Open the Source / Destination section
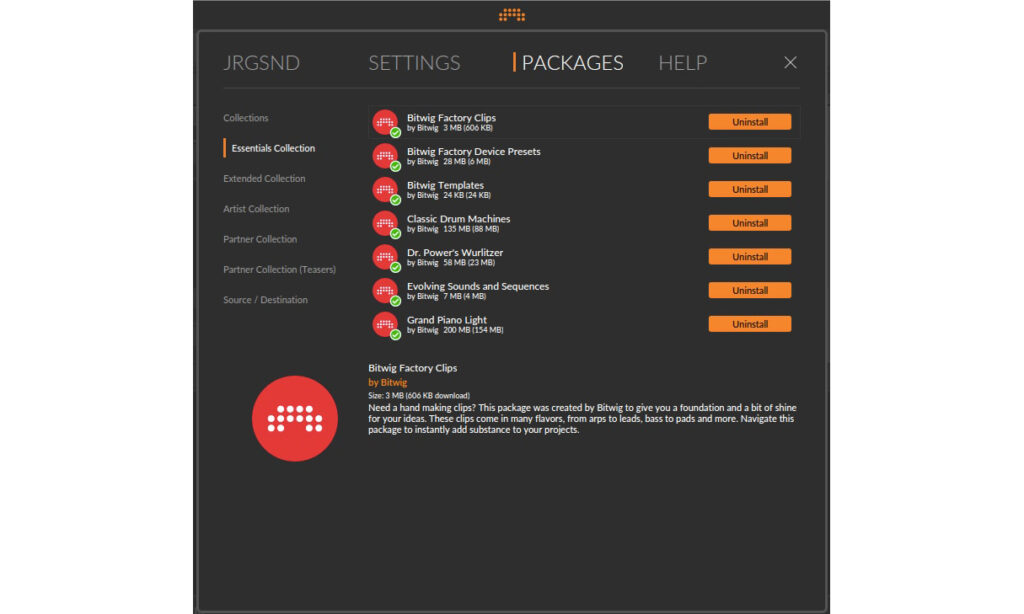This screenshot has height=614, width=1024. point(265,300)
